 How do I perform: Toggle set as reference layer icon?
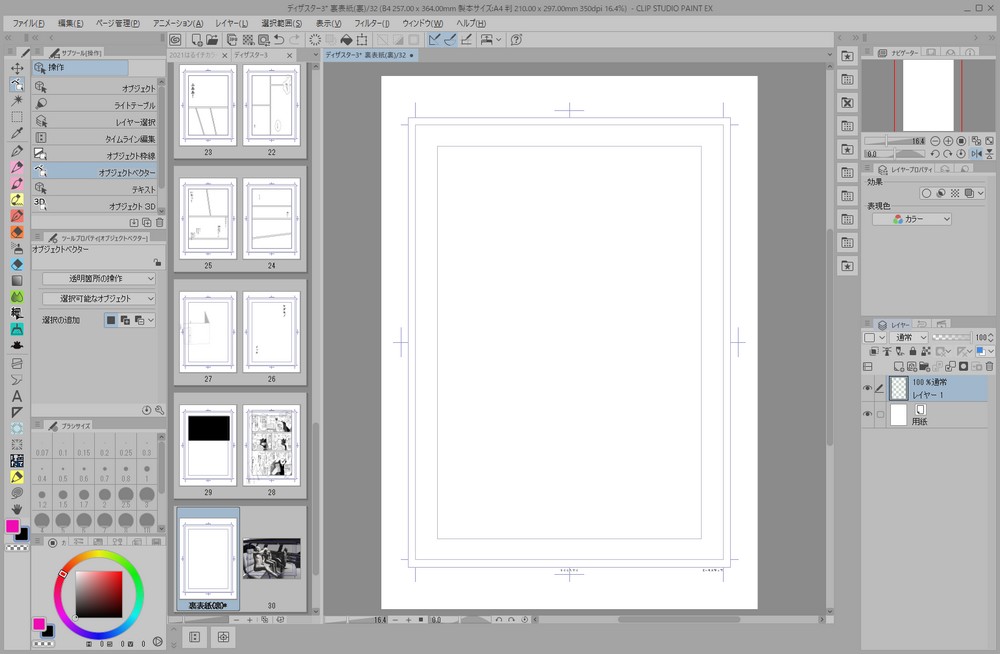pyautogui.click(x=886, y=351)
